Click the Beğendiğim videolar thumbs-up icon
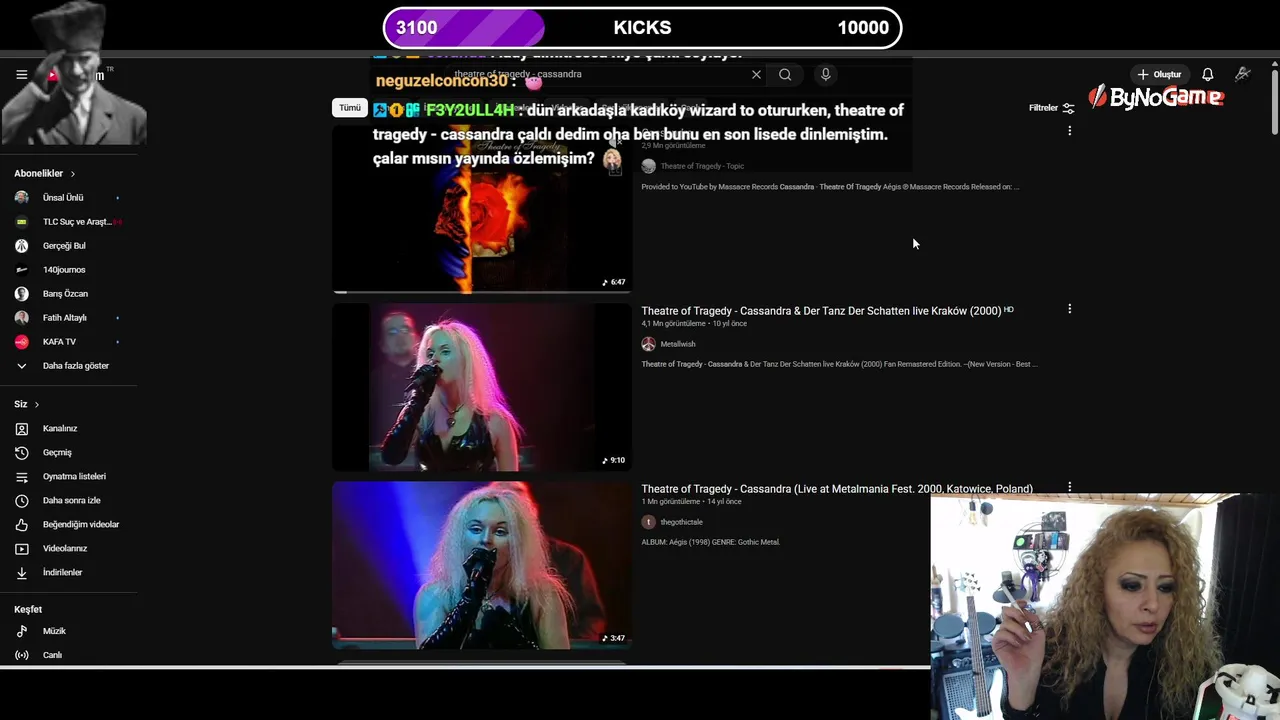1280x720 pixels. coord(21,524)
